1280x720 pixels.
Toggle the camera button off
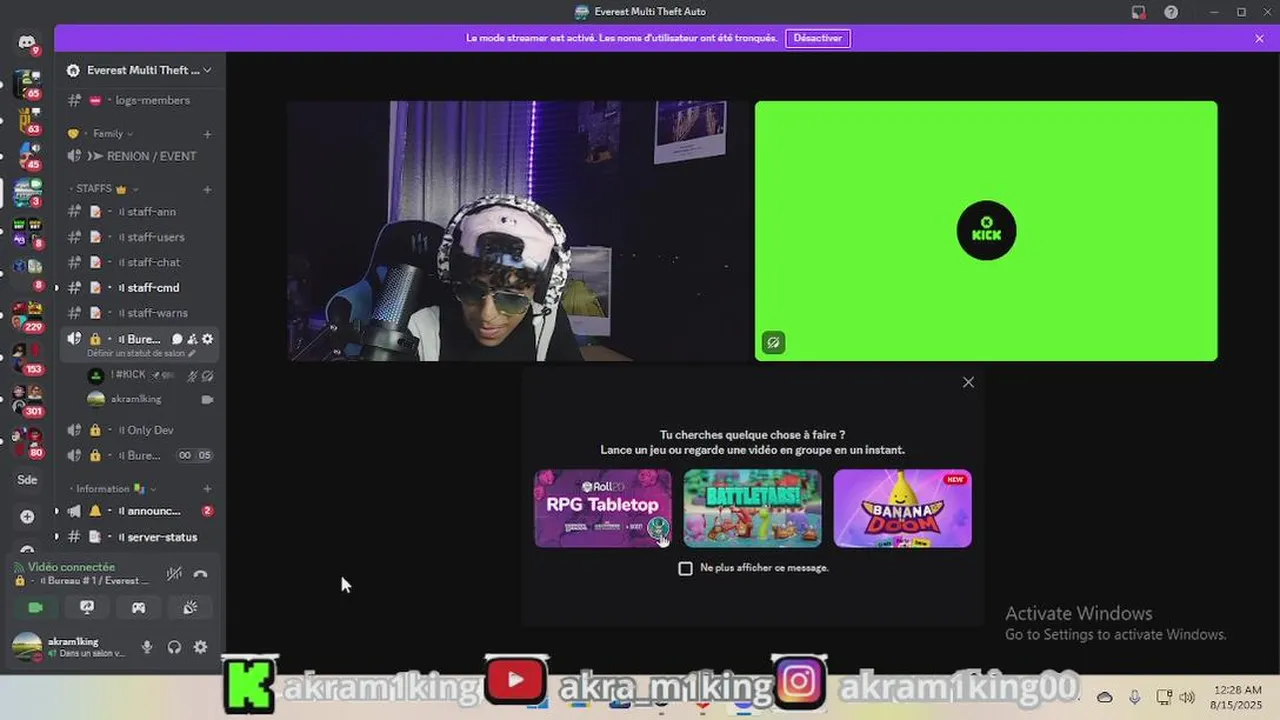(x=35, y=607)
